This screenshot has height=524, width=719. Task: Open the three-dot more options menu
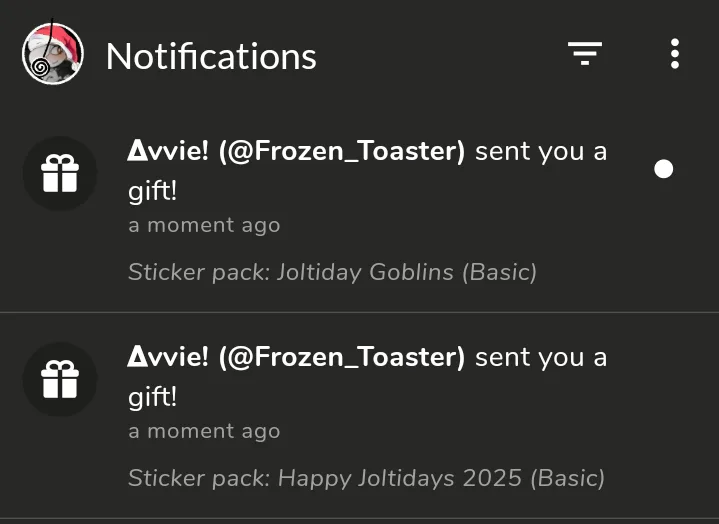[675, 54]
